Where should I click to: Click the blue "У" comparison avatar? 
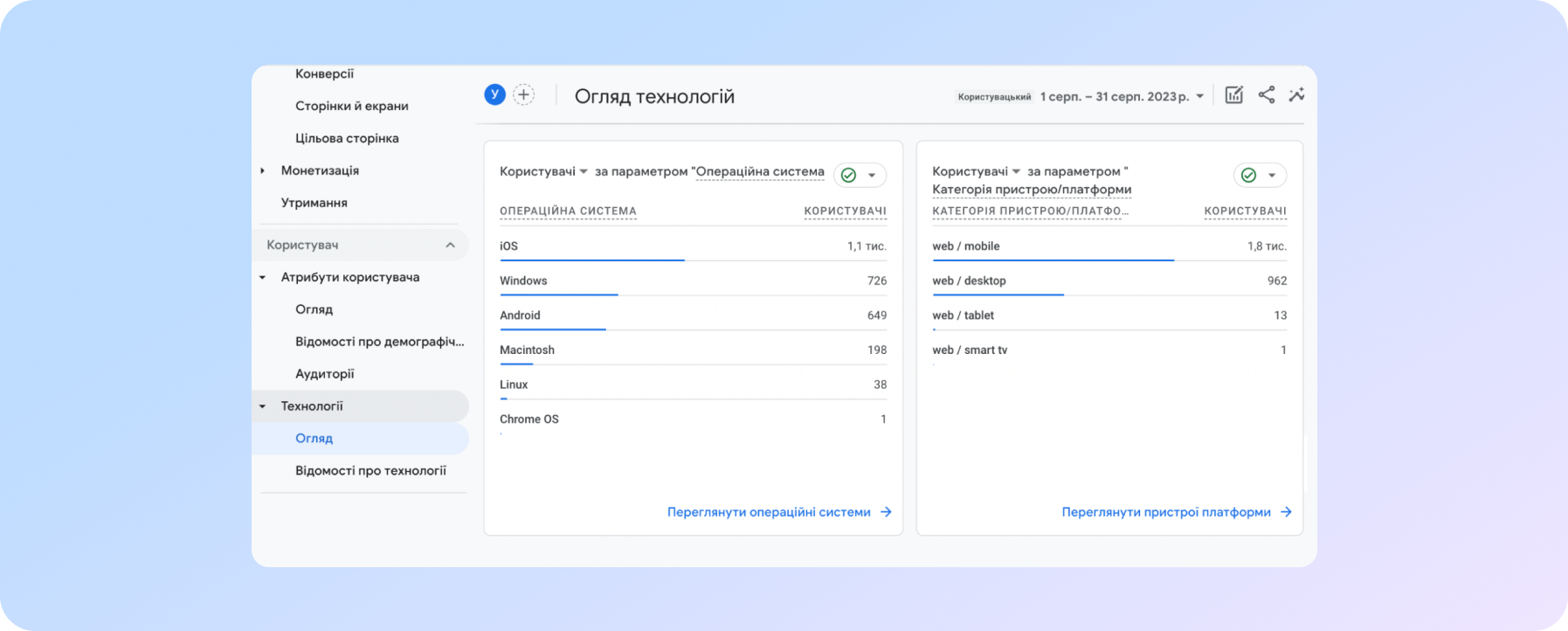point(494,94)
